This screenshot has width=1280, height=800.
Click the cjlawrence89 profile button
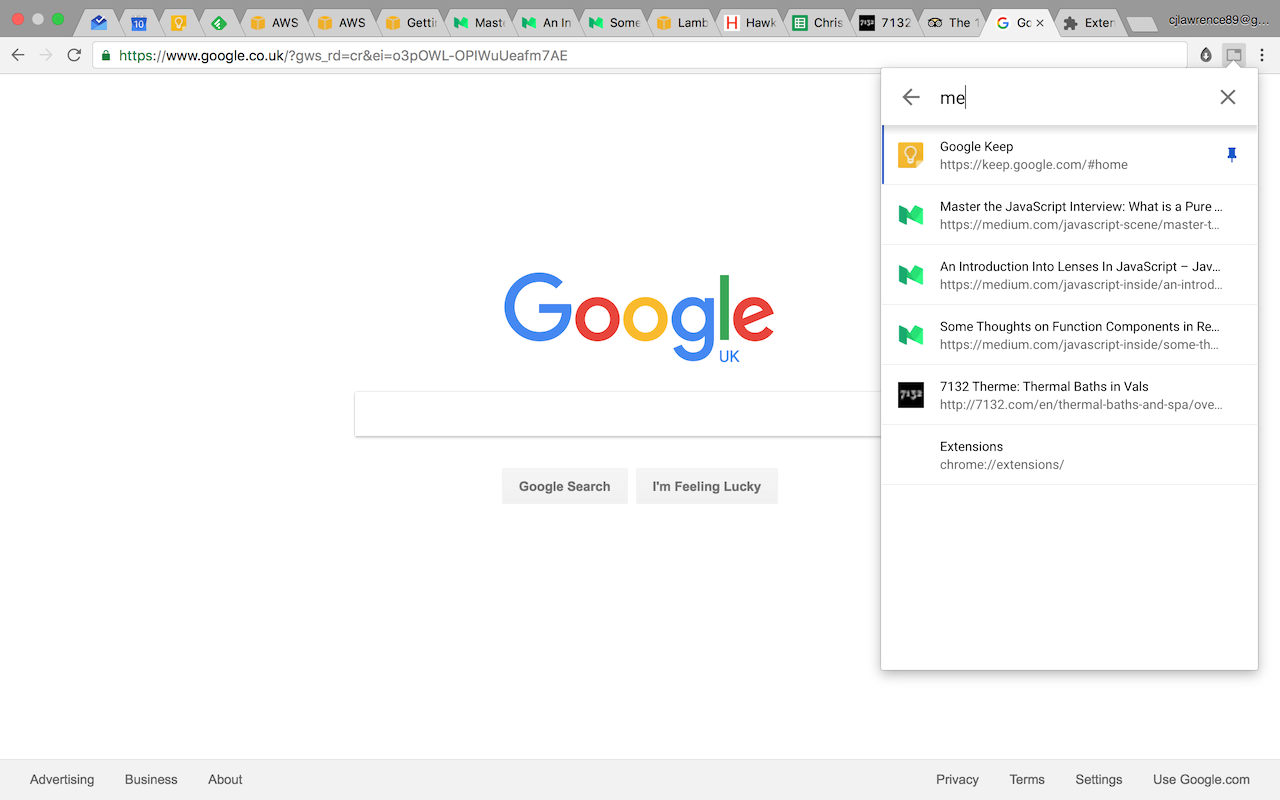(x=1218, y=20)
